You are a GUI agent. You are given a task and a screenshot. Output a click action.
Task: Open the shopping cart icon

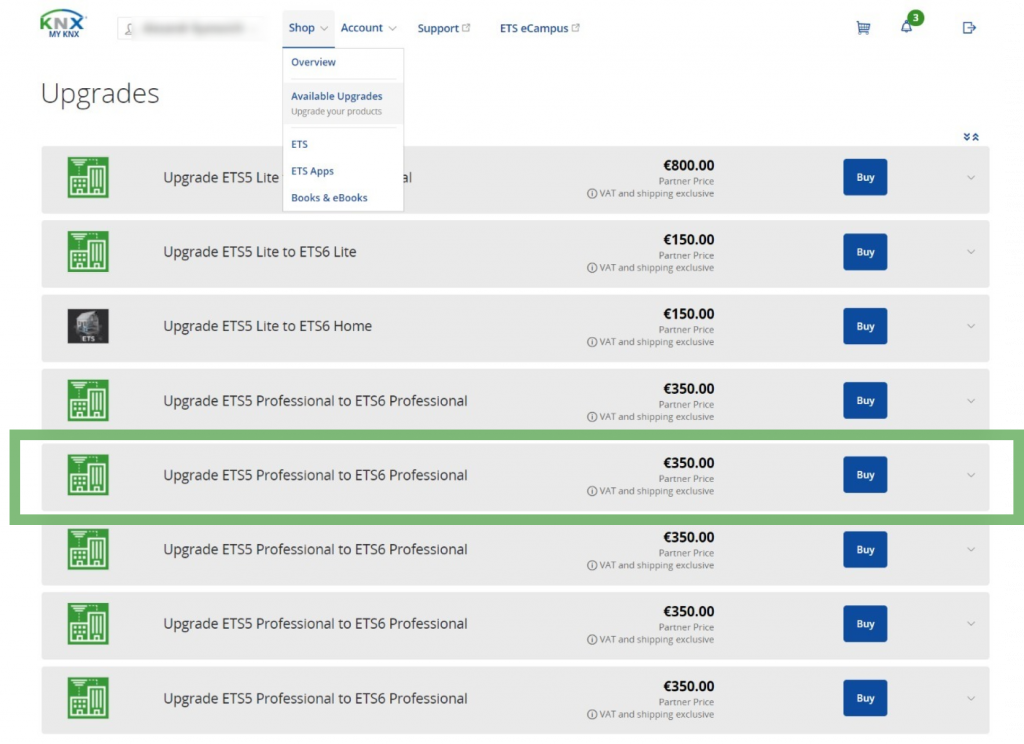[x=862, y=28]
